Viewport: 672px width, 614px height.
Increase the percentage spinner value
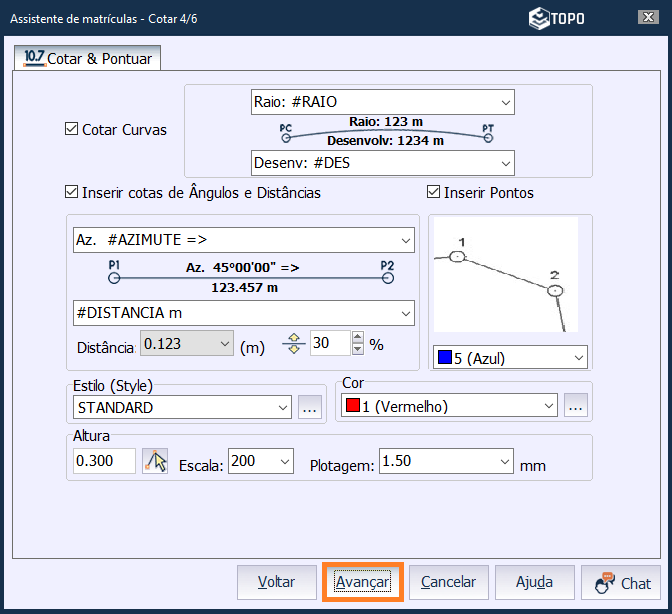359,338
